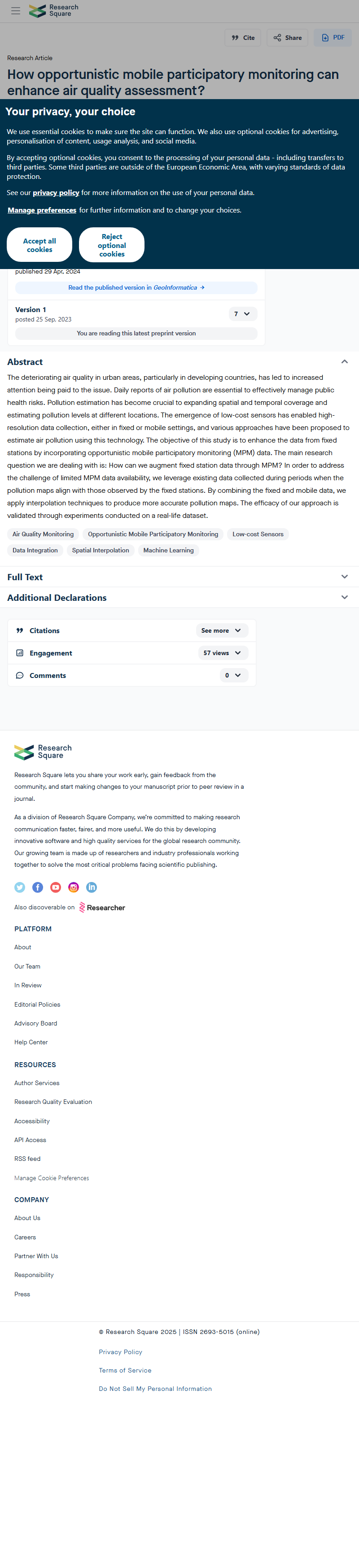Open the YouTube social icon
359x1568 pixels.
coord(56,887)
